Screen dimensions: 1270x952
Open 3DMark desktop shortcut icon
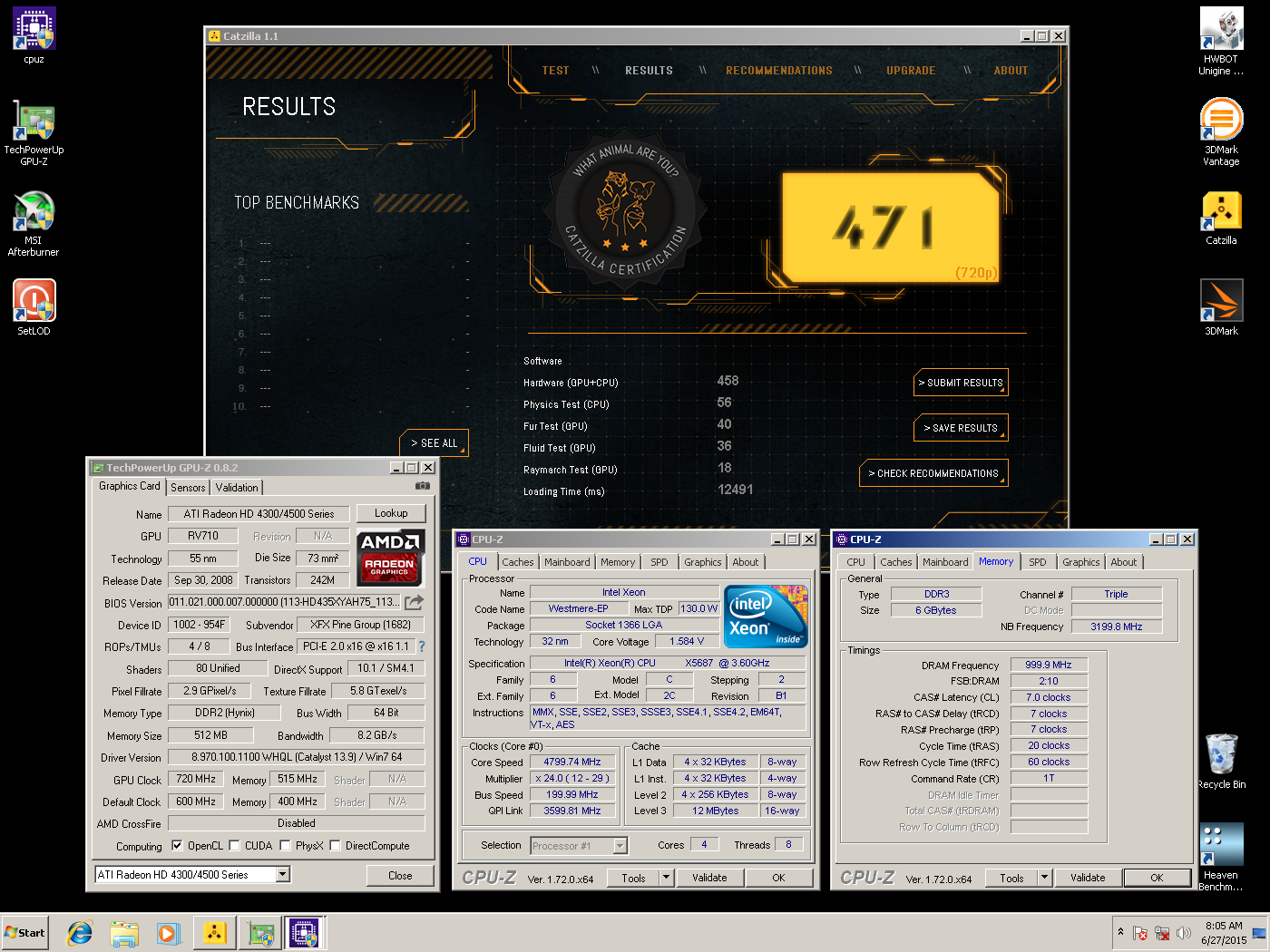coord(1221,306)
